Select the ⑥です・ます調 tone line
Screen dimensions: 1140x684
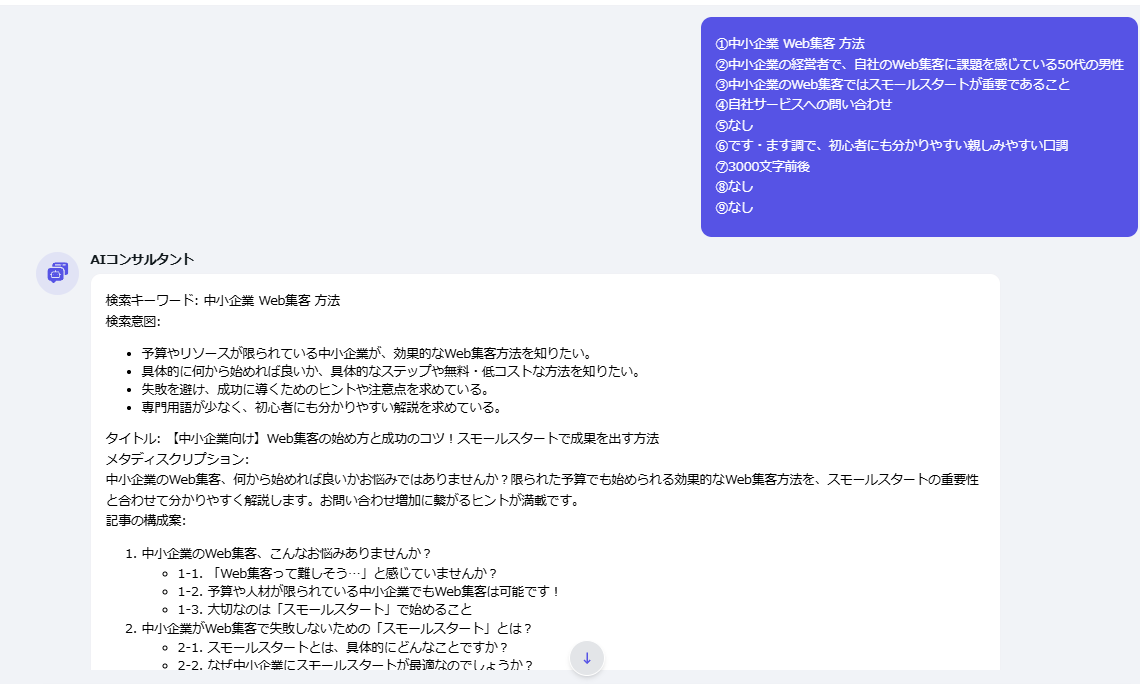(891, 145)
